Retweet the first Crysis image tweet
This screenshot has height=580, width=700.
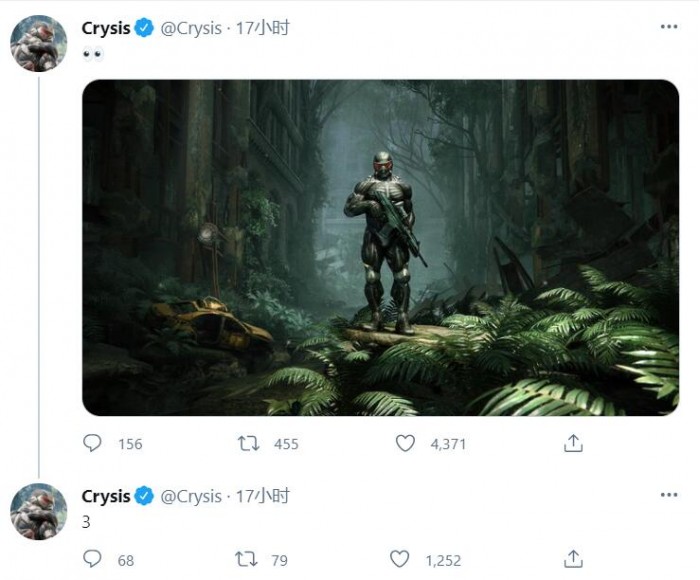250,443
